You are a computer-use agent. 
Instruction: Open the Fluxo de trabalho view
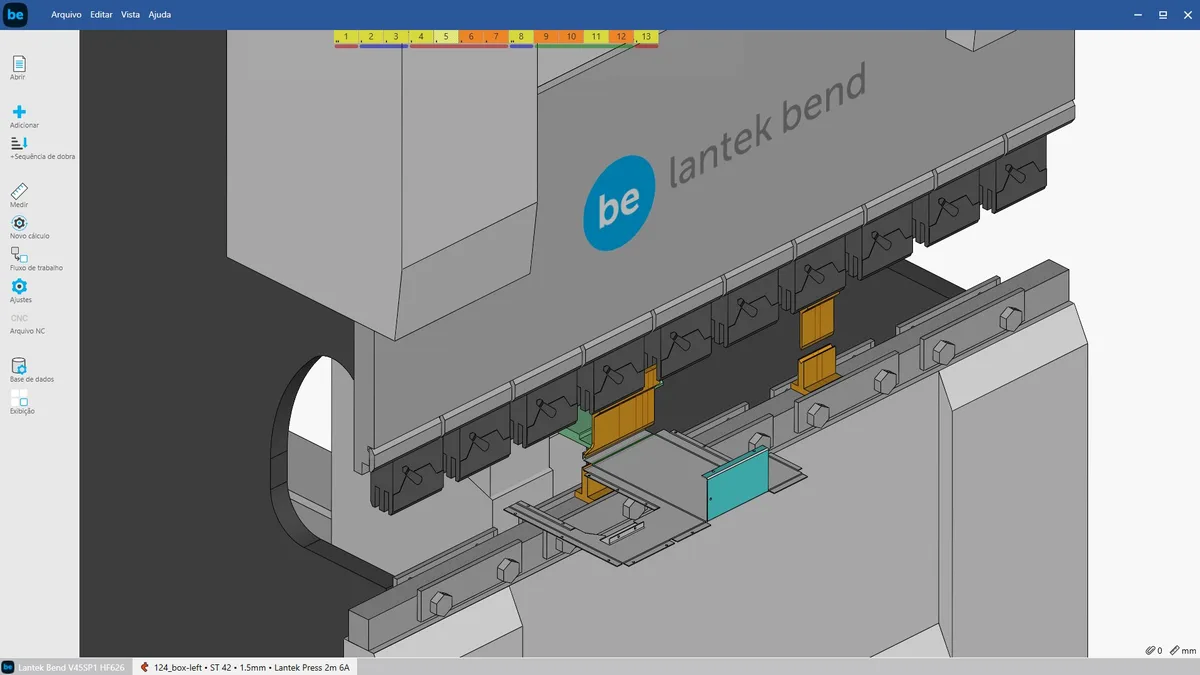(19, 255)
